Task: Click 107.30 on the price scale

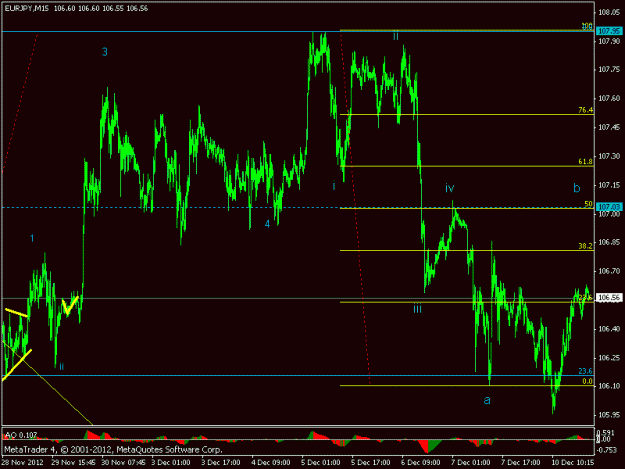Action: point(609,156)
